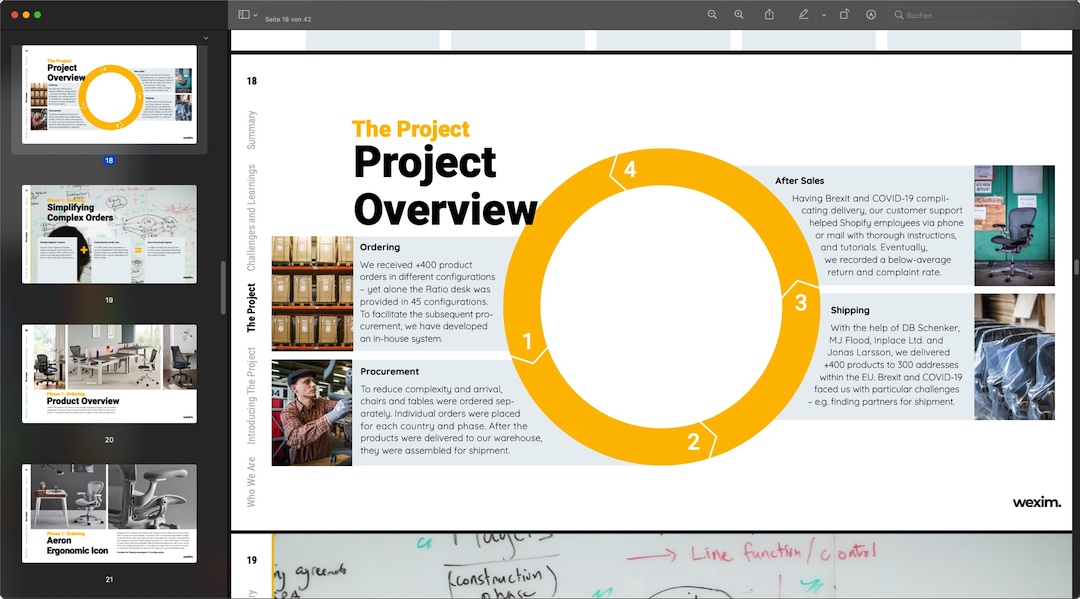1080x599 pixels.
Task: Open the share menu icon
Action: point(769,15)
